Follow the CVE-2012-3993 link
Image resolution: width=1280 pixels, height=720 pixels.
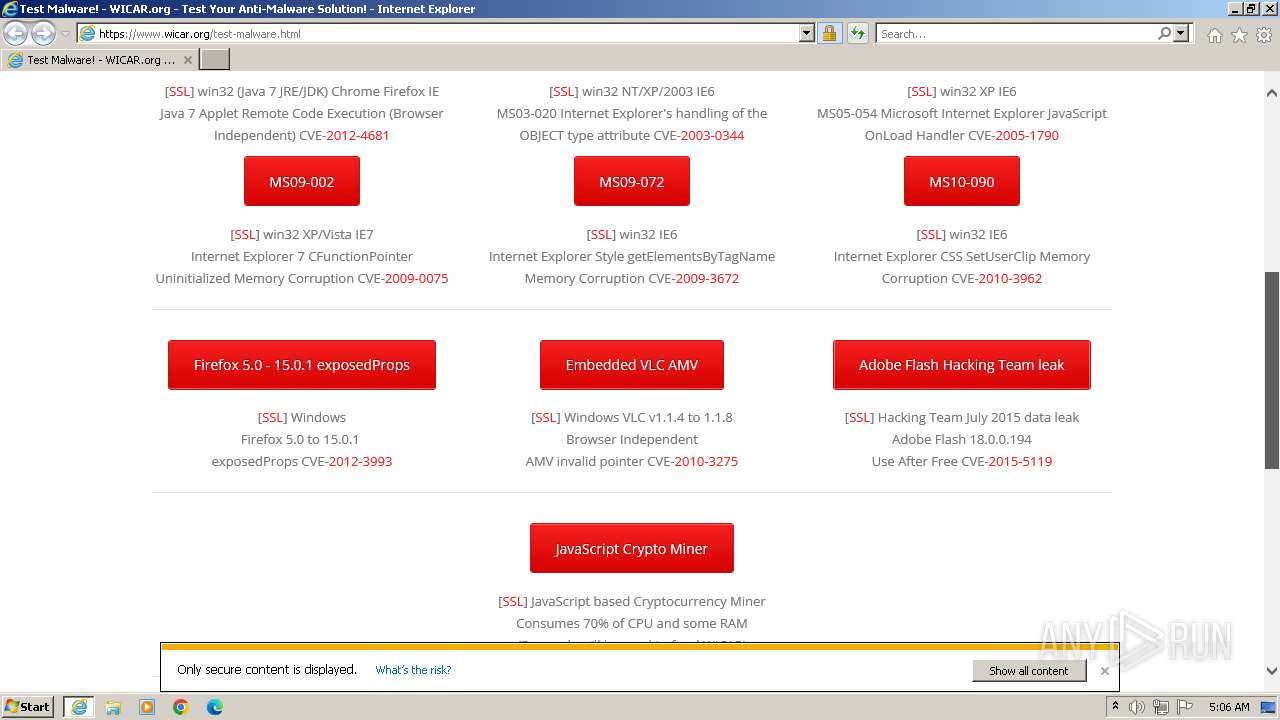(360, 461)
